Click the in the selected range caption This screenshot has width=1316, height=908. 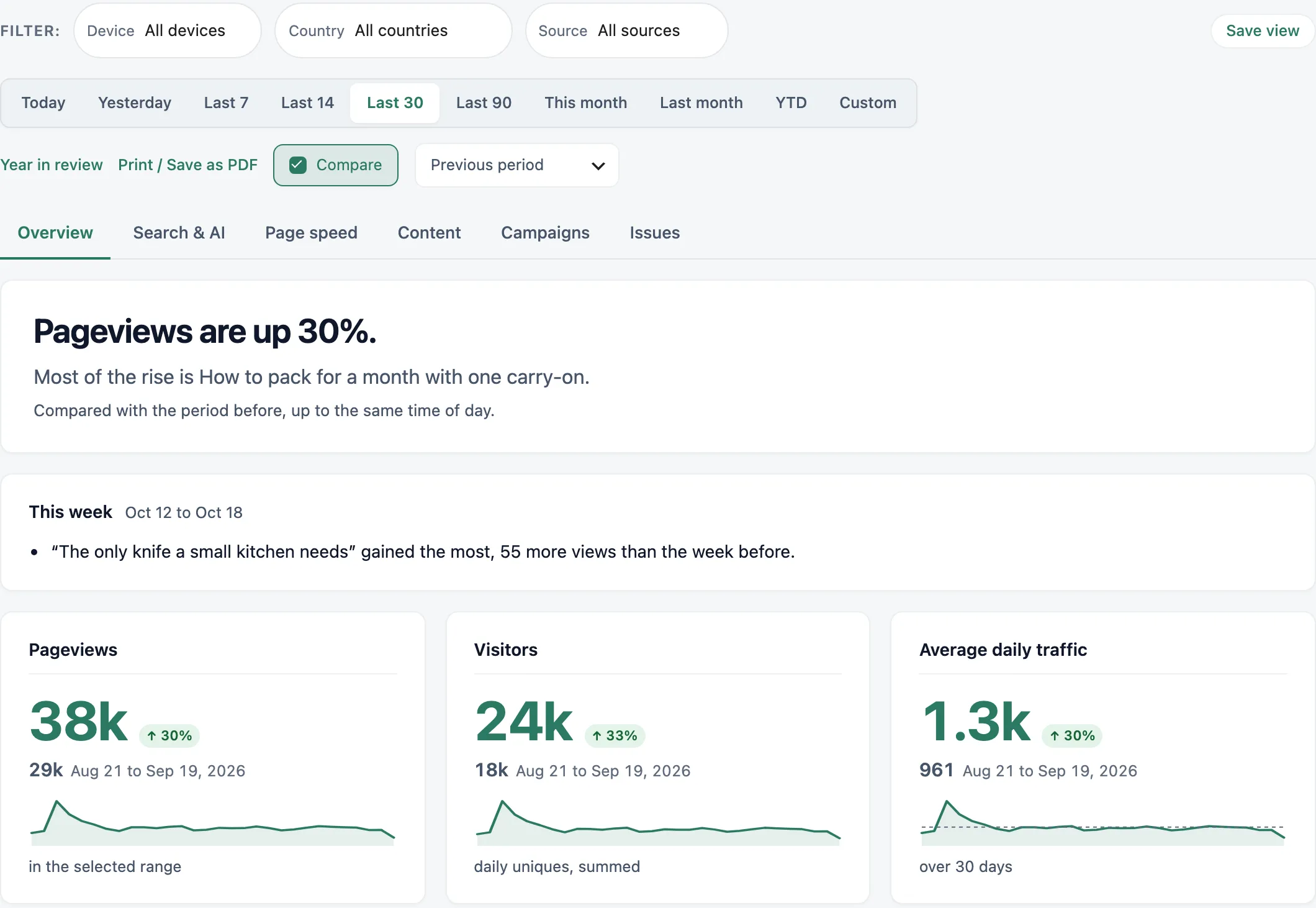coord(105,866)
